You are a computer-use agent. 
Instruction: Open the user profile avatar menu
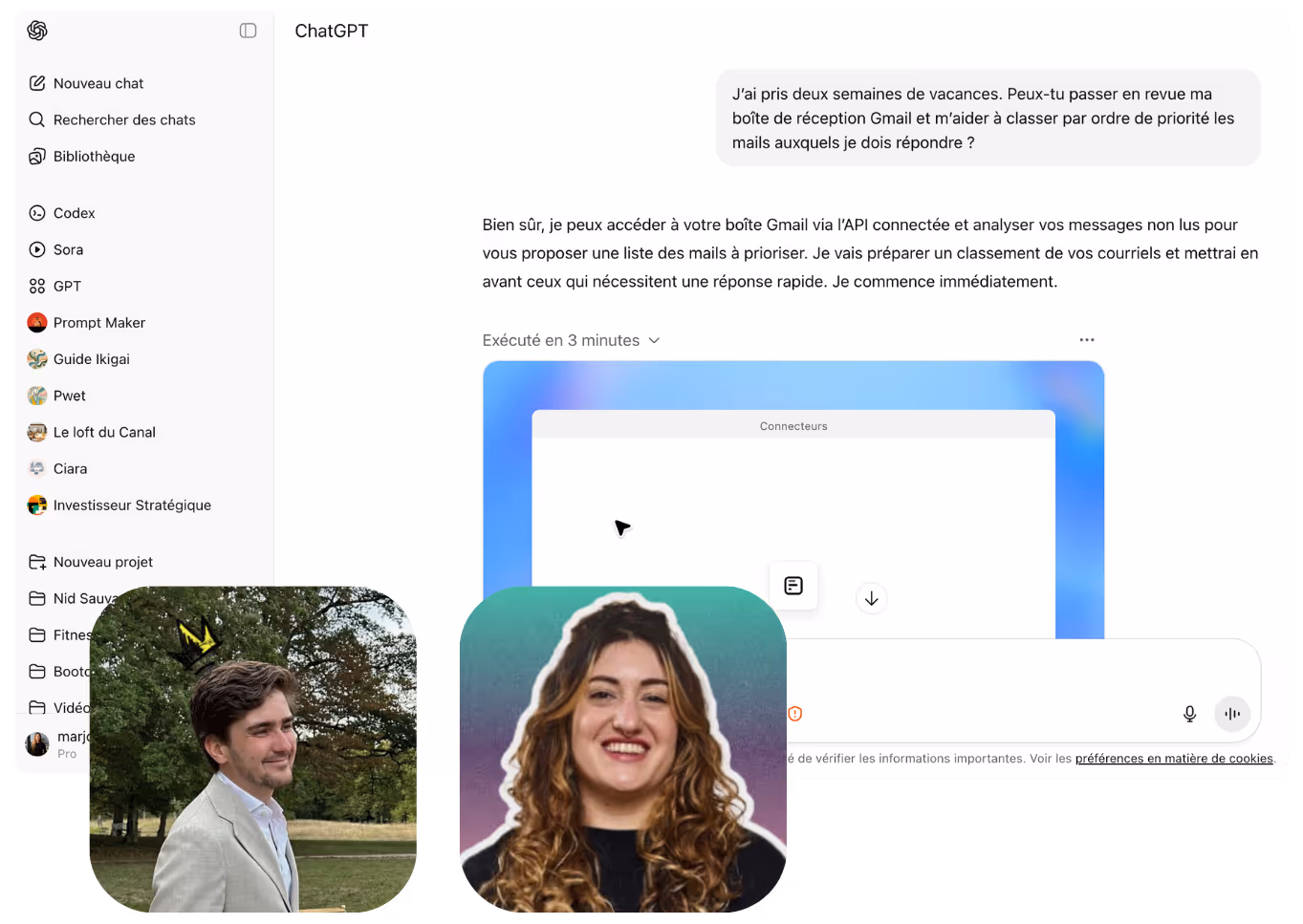pyautogui.click(x=37, y=744)
